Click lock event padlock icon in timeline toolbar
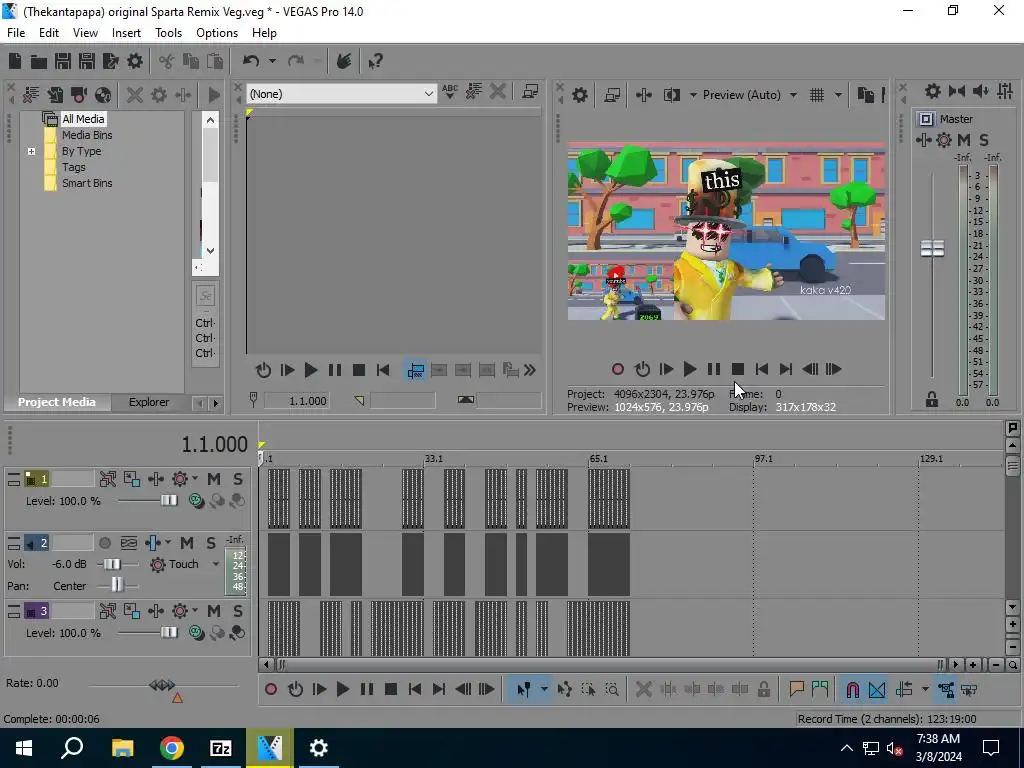The width and height of the screenshot is (1024, 768). (x=763, y=690)
